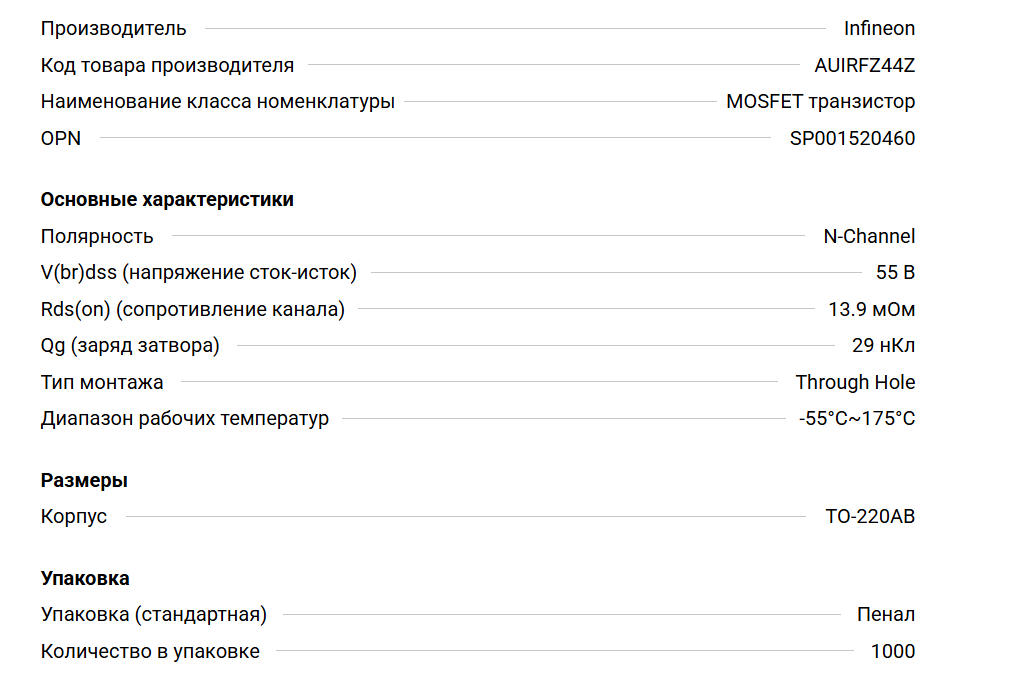This screenshot has width=1025, height=674.
Task: Click the 13.9 мОм resistance value
Action: click(x=871, y=310)
